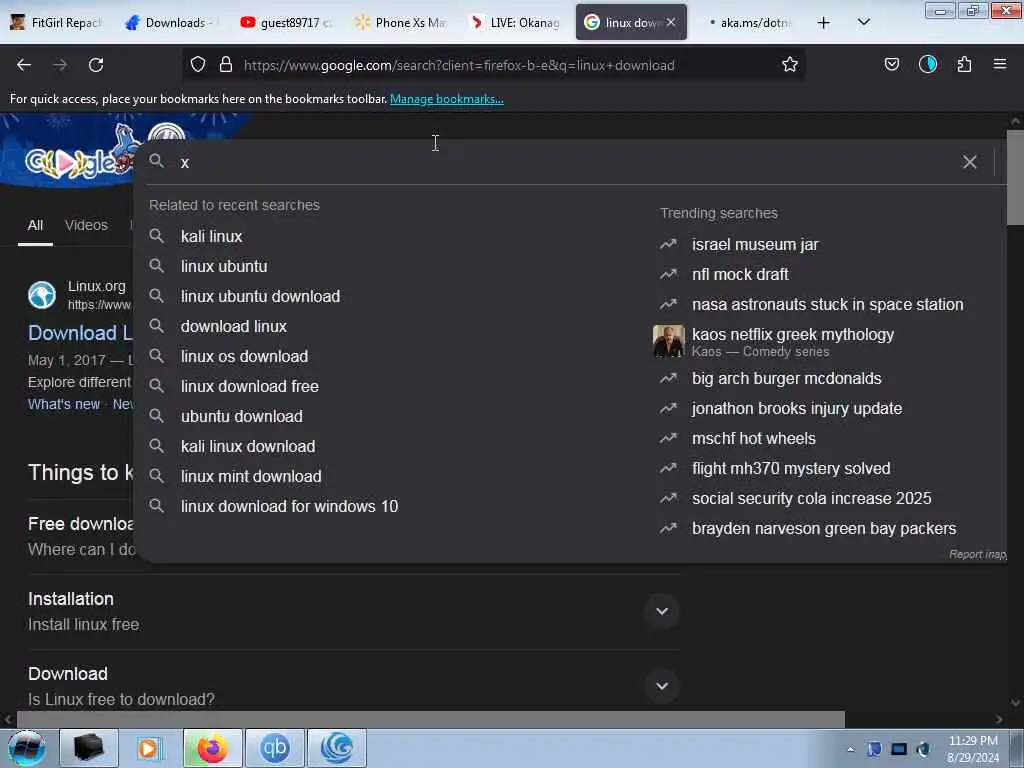Click the Linux.org globe favicon
1024x768 pixels.
(42, 295)
